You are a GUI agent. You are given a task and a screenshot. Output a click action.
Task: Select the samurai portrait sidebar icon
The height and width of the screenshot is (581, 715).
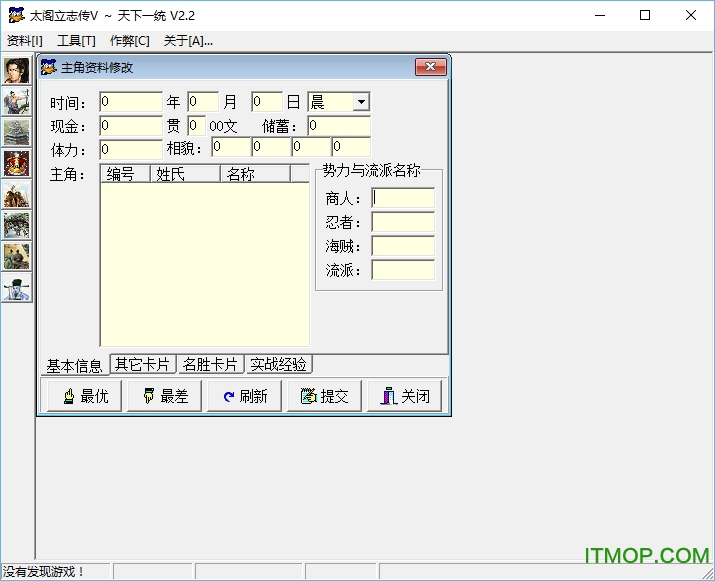coord(16,70)
